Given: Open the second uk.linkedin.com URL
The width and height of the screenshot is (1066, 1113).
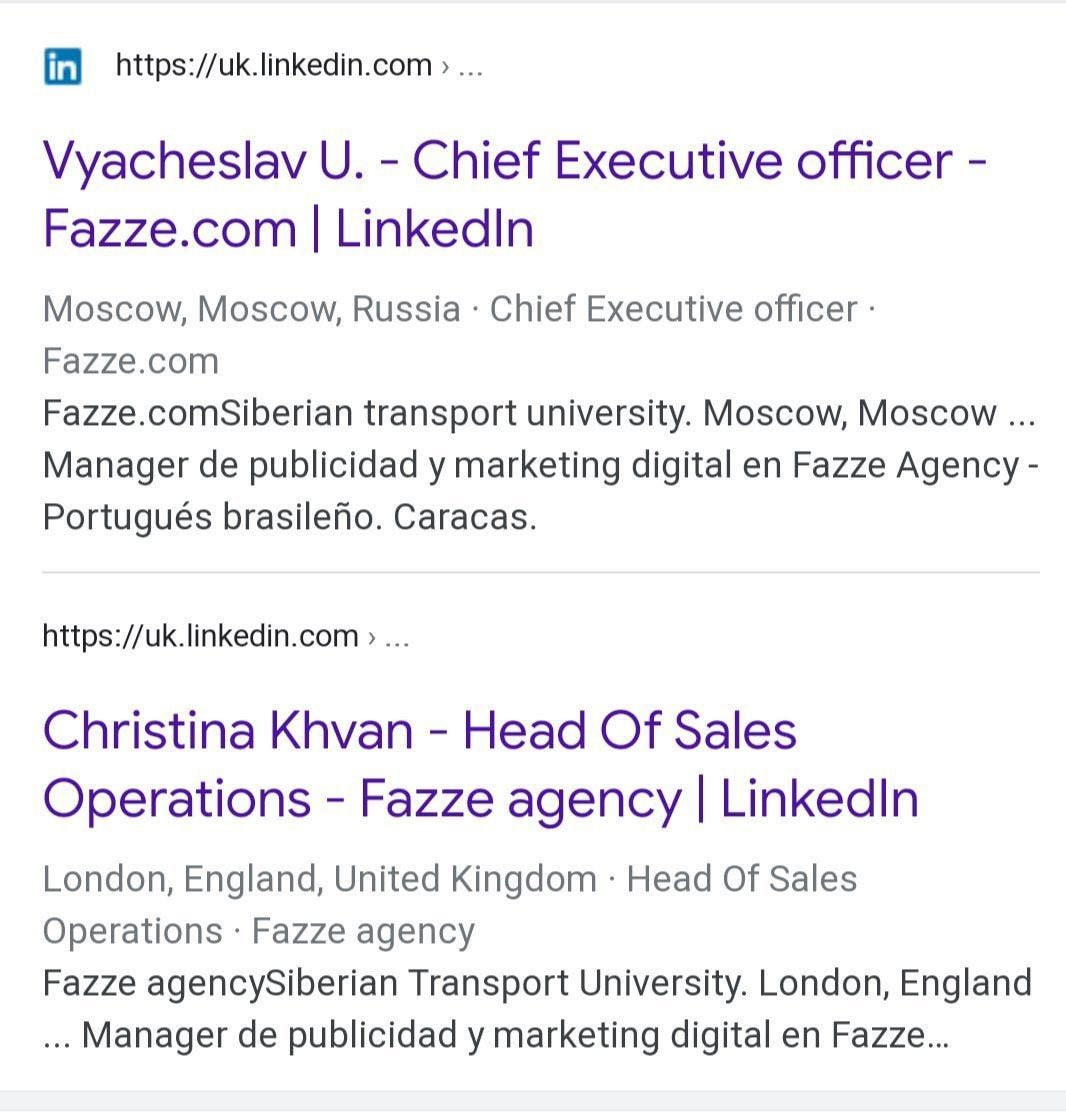Looking at the screenshot, I should [200, 636].
